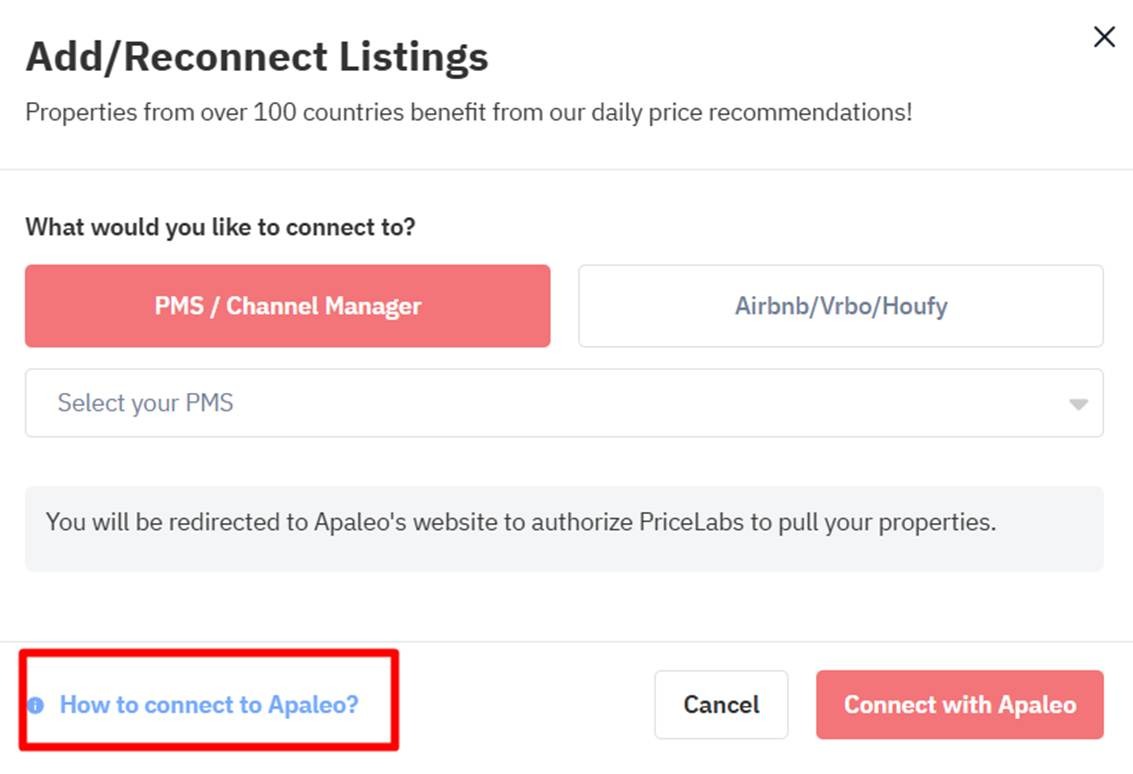Close the Add/Reconnect Listings dialog
Screen dimensions: 1133x774
(1104, 38)
